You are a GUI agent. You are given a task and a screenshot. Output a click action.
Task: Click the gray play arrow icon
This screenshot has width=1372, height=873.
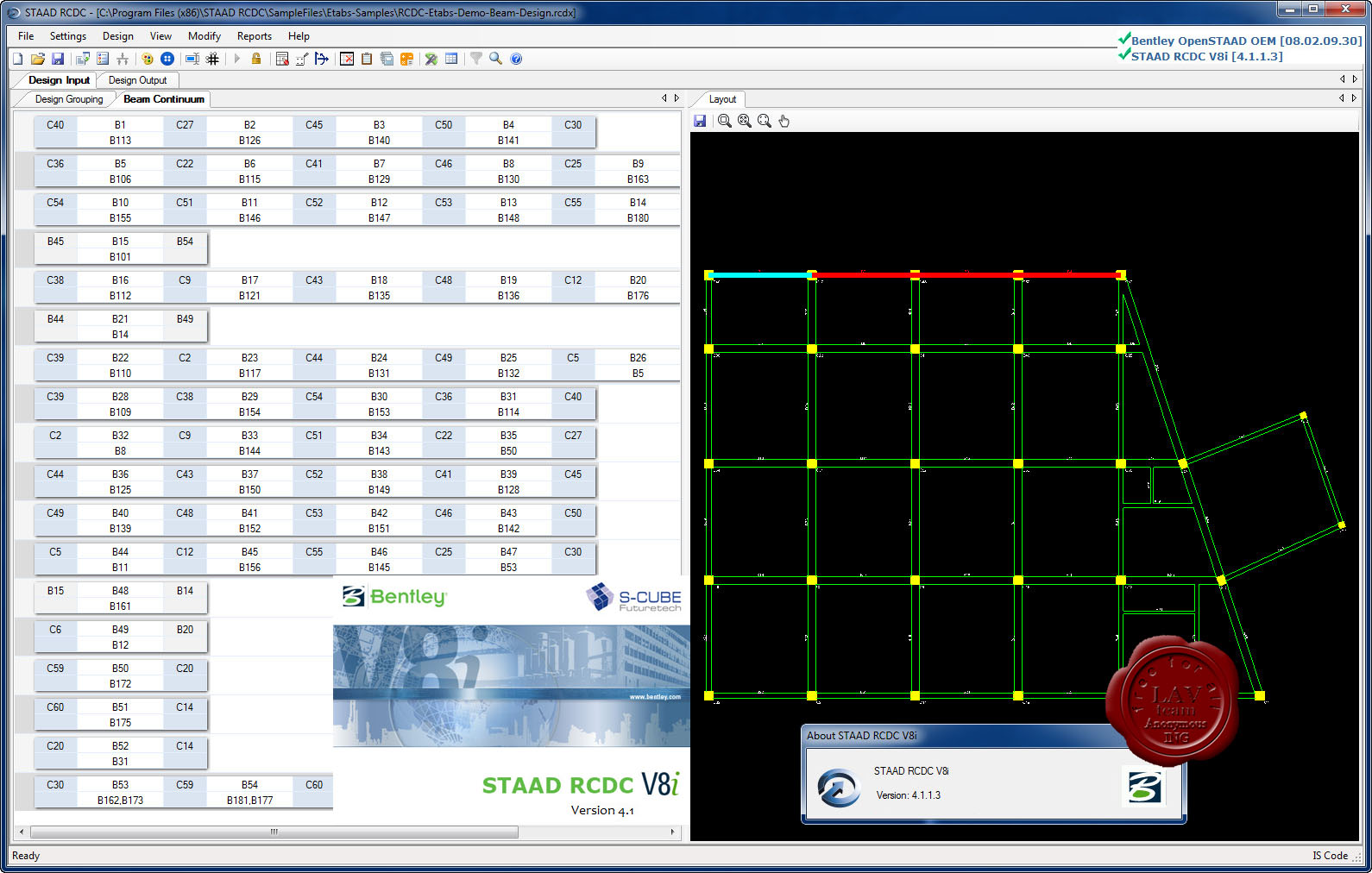(x=236, y=59)
